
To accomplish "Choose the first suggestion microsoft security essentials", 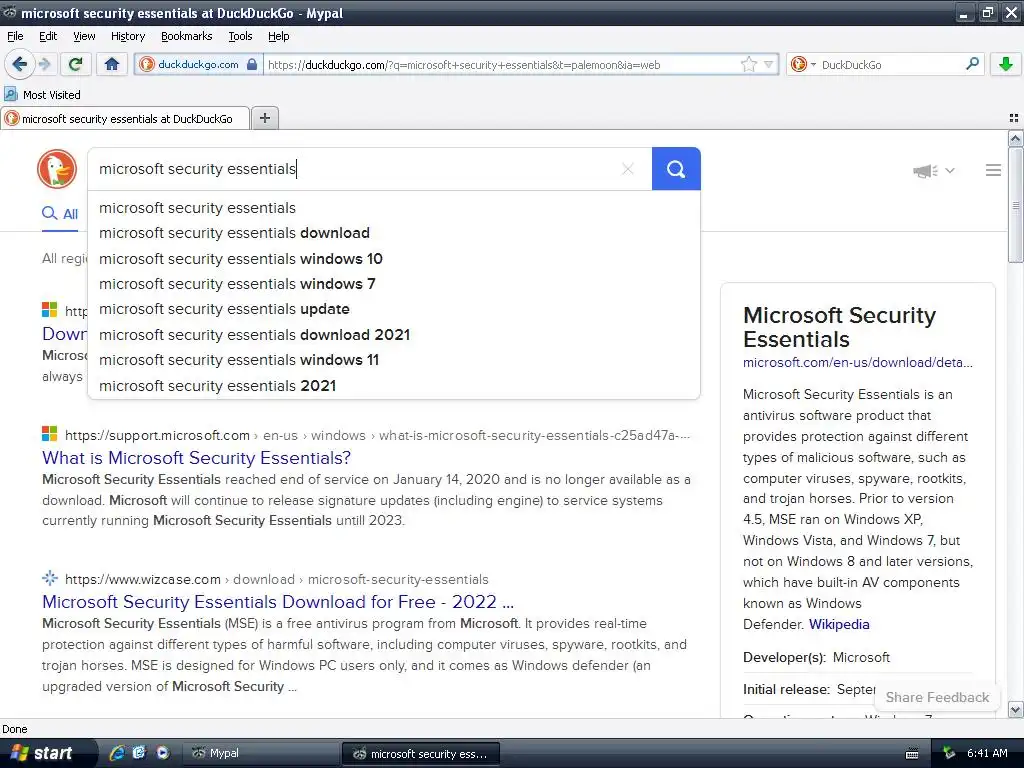I will [x=394, y=208].
